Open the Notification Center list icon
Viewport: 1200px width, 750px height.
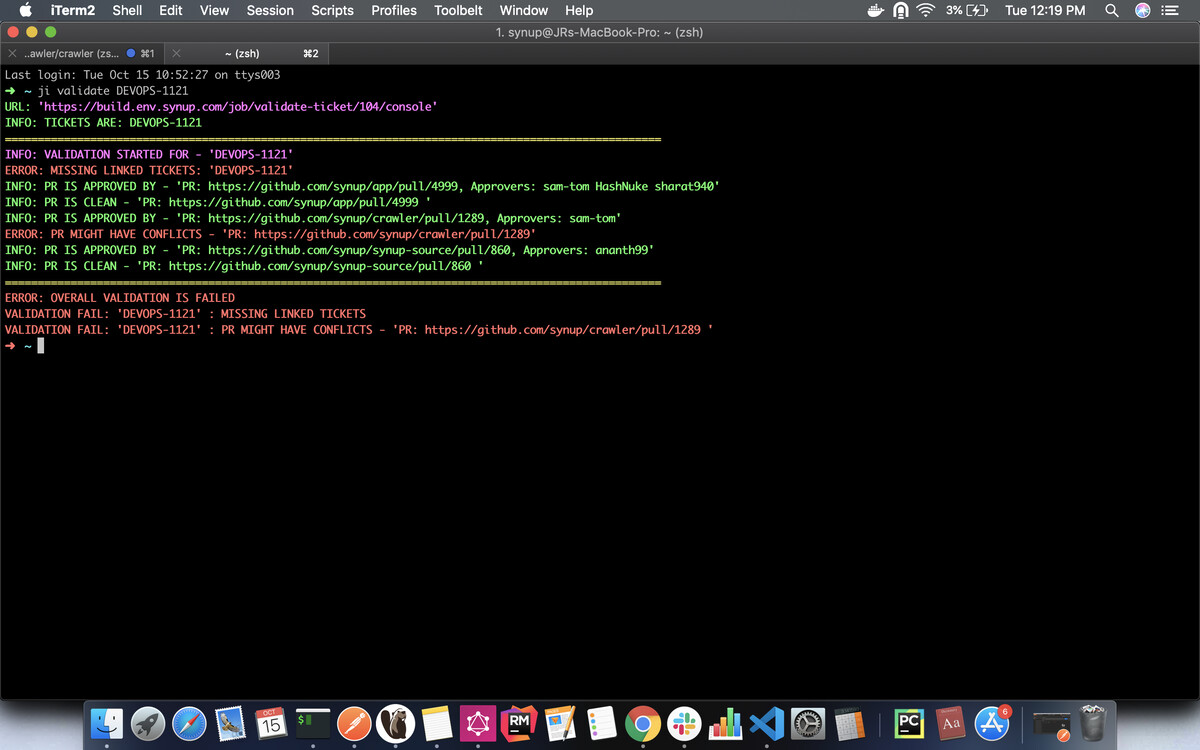tap(1171, 10)
